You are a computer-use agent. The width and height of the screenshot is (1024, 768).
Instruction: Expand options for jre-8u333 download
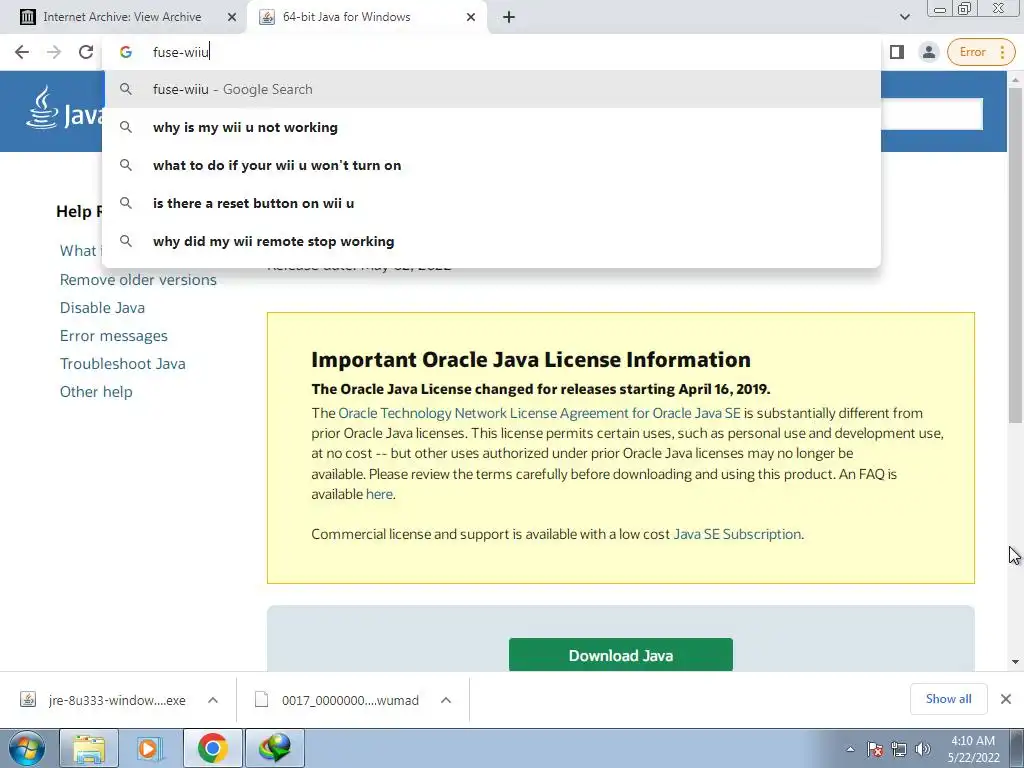[213, 700]
